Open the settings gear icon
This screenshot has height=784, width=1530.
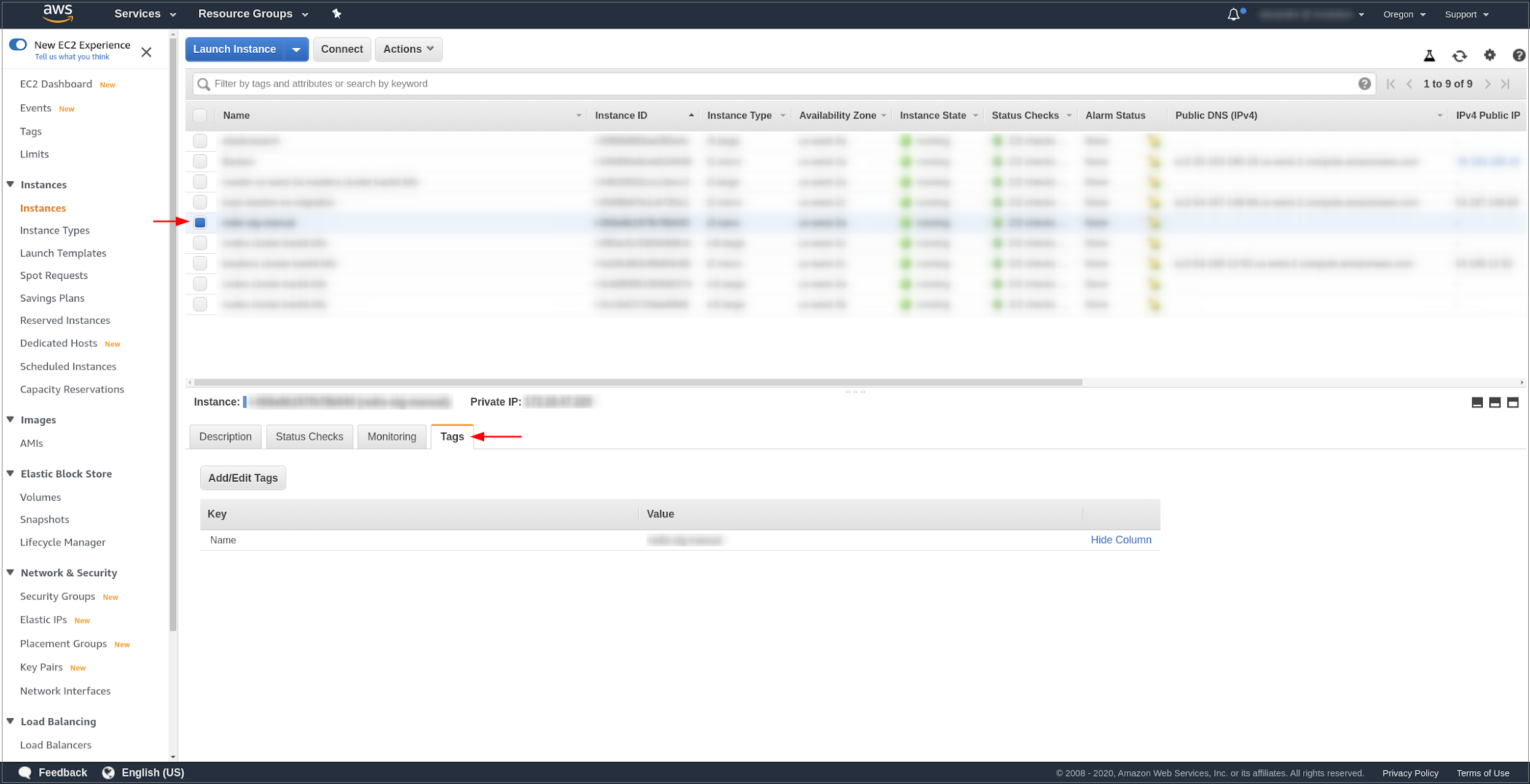coord(1489,55)
